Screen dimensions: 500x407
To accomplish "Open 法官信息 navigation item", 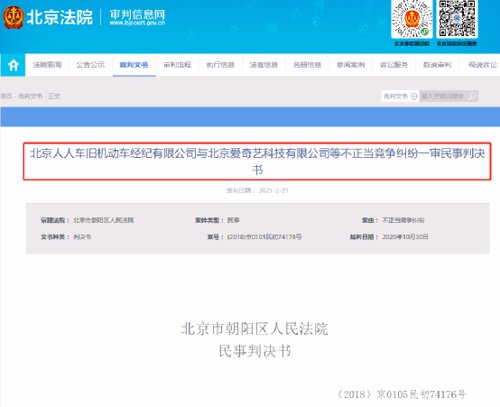I will click(264, 65).
